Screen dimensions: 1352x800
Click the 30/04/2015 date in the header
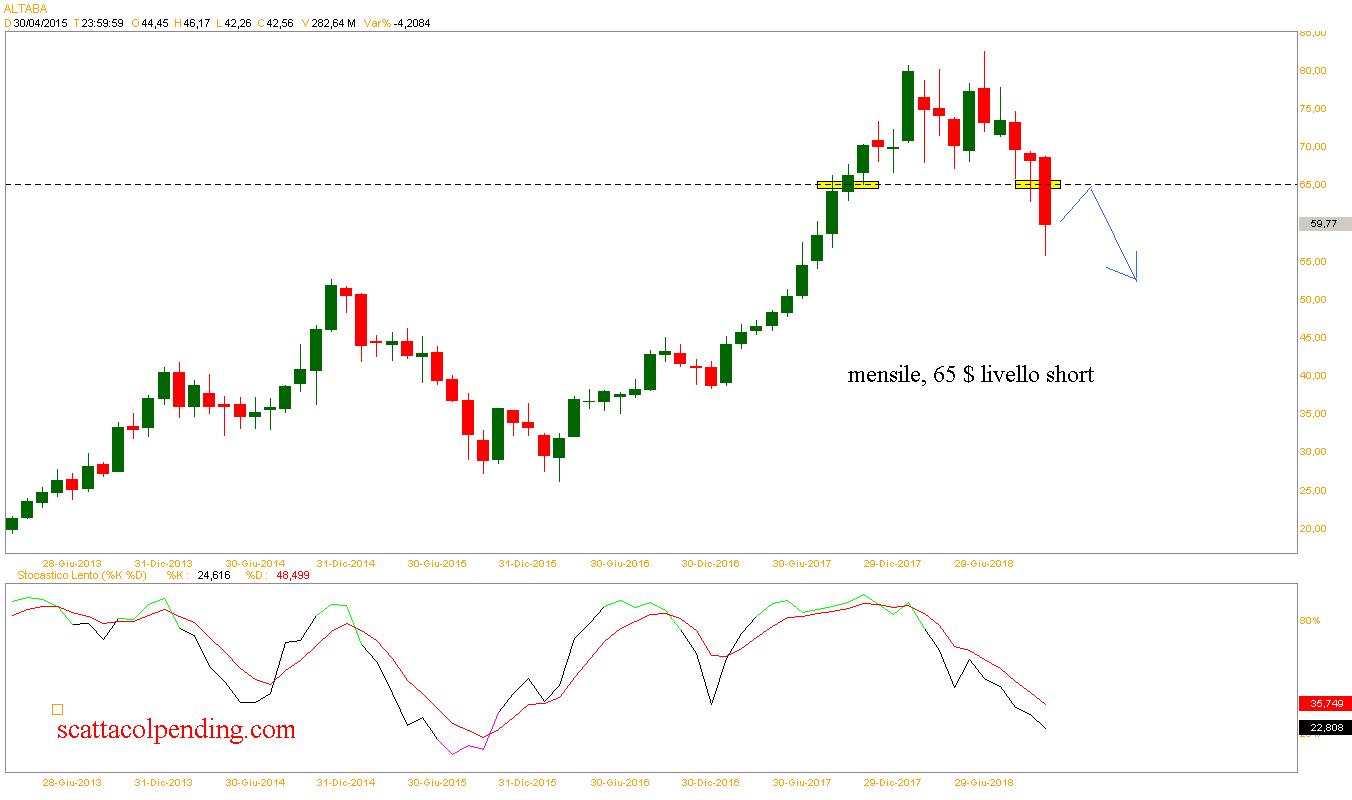point(40,23)
